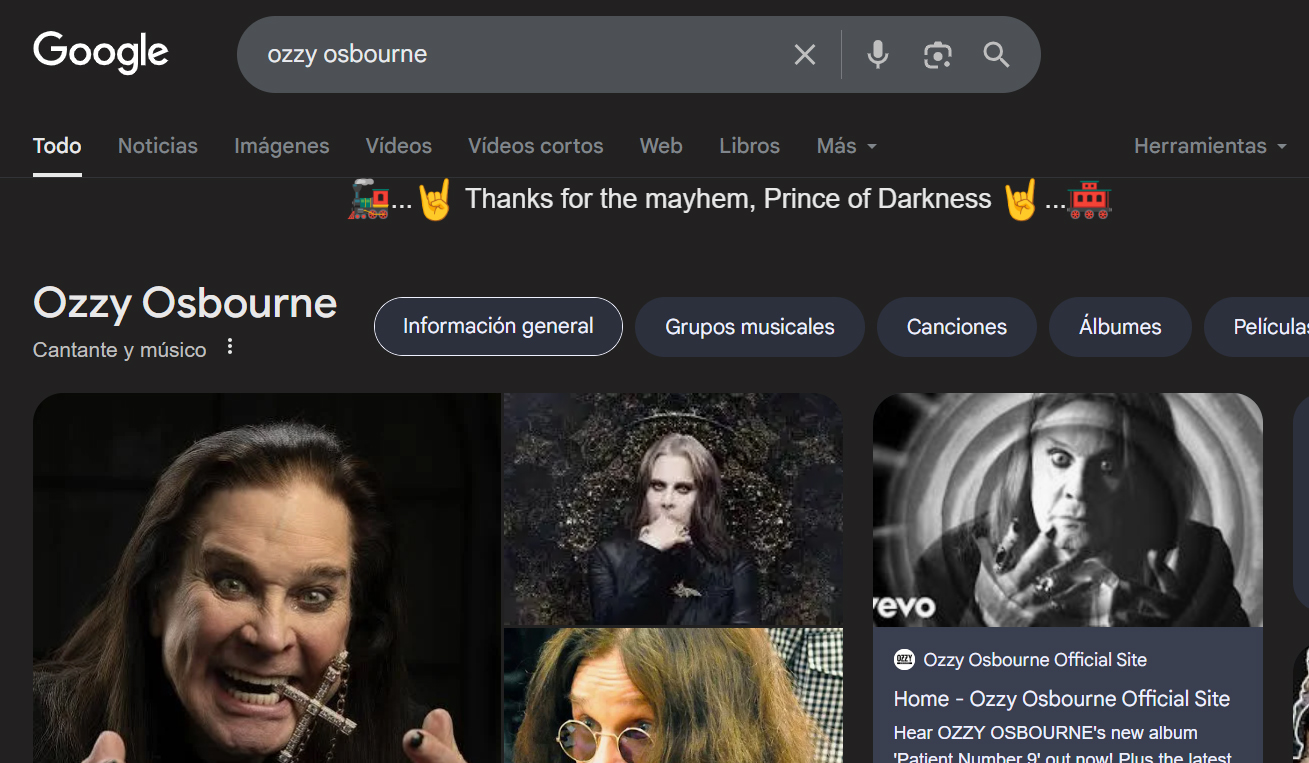
Task: Open the Vídeos cortos tab
Action: pos(536,146)
